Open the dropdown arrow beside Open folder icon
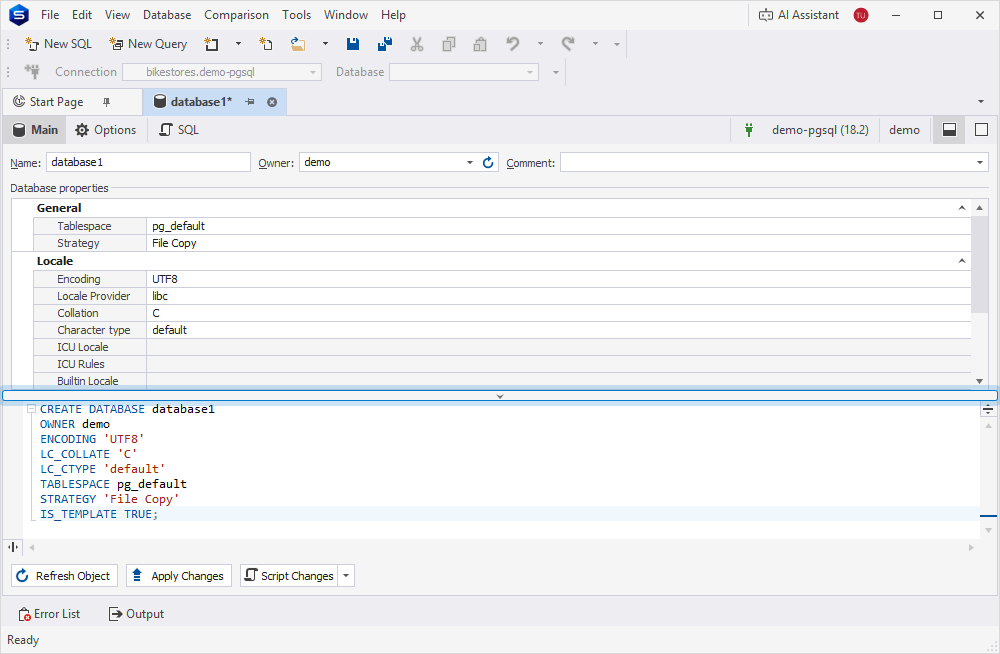1000x654 pixels. point(325,44)
